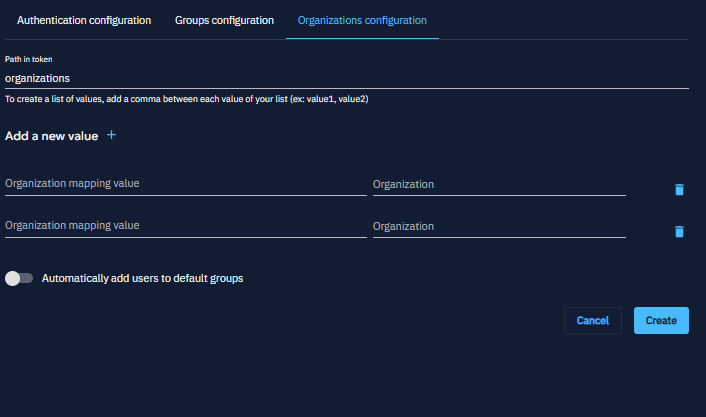
Task: Click the 'Add a new value' heading text
Action: coord(52,136)
